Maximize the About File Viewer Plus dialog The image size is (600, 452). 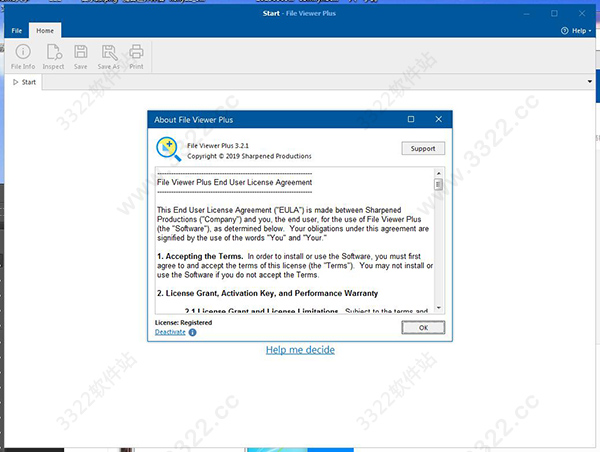pos(411,119)
